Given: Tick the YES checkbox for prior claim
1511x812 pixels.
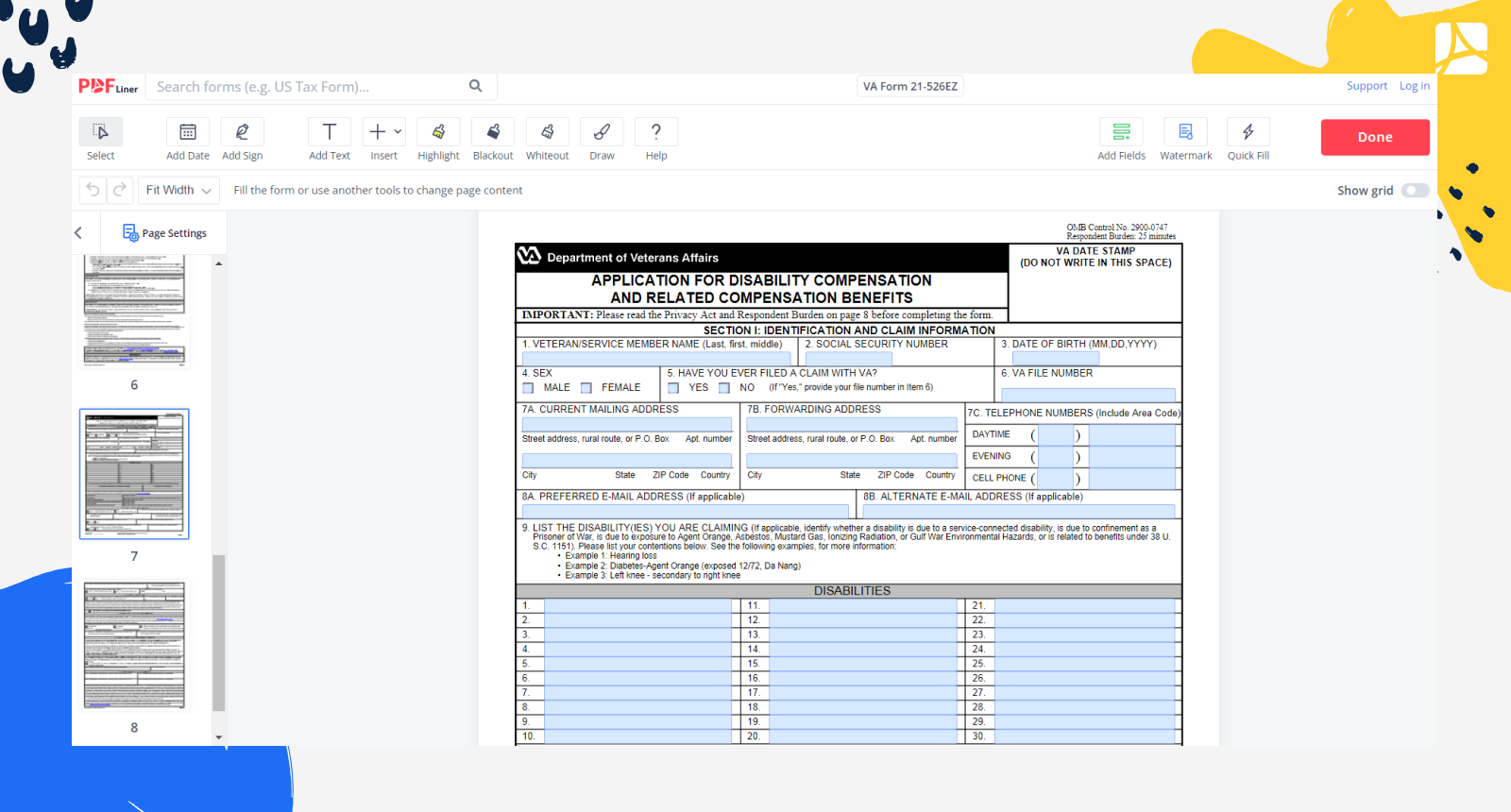Looking at the screenshot, I should click(x=673, y=388).
